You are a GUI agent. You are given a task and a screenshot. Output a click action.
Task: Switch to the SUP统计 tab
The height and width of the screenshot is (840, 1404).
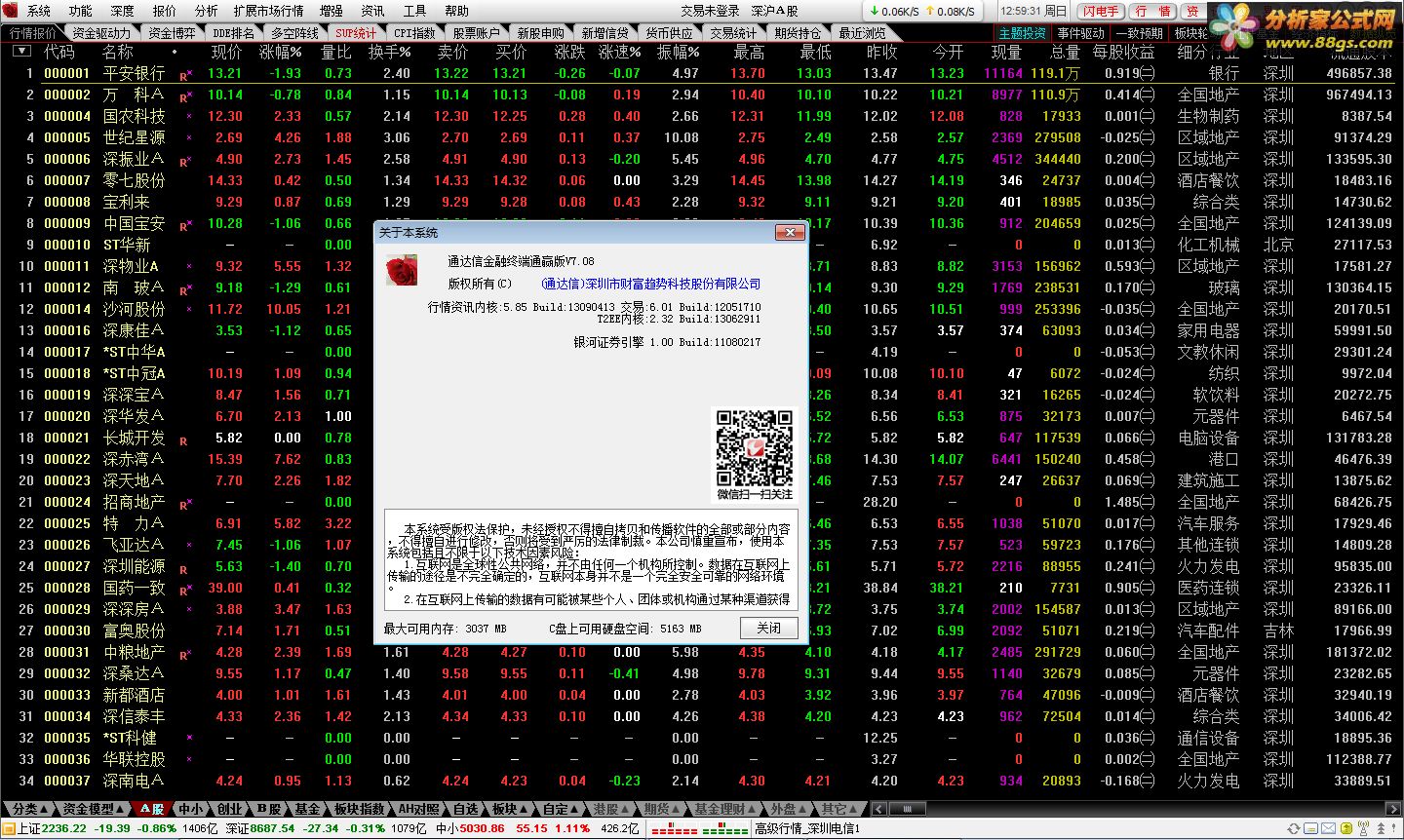pos(355,33)
